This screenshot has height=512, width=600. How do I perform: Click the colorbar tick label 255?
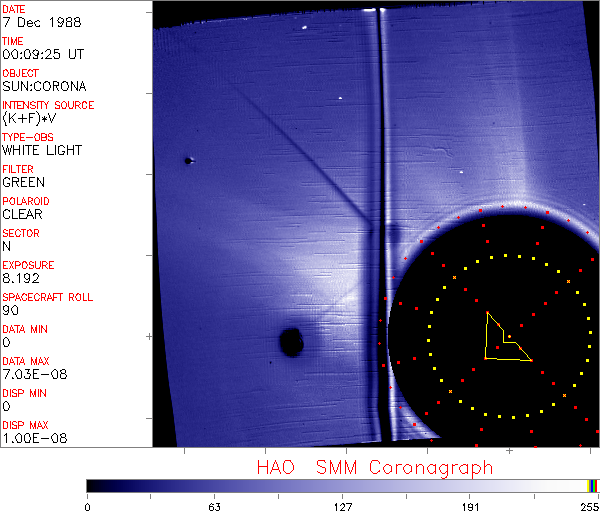click(x=589, y=505)
